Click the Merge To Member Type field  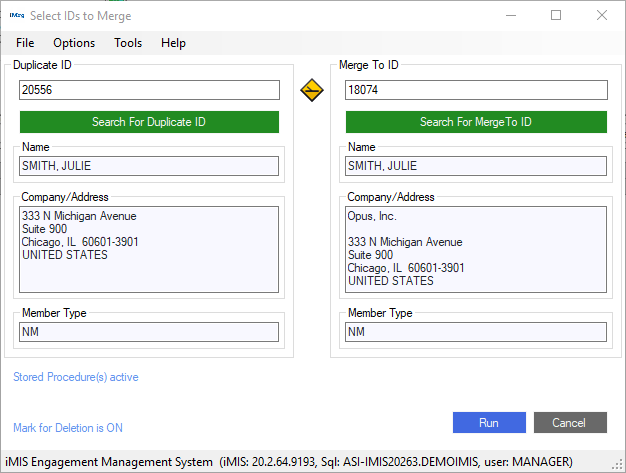click(476, 332)
